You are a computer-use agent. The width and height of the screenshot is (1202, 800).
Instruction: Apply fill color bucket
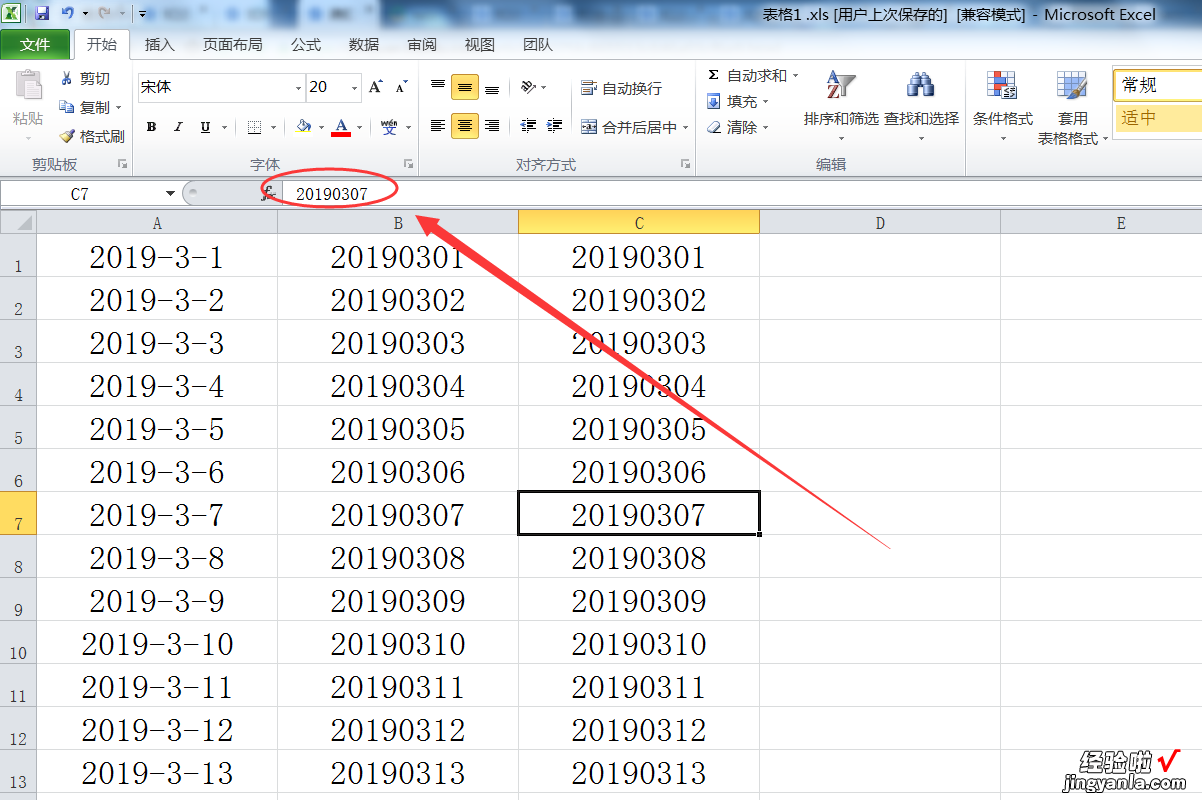tap(304, 127)
